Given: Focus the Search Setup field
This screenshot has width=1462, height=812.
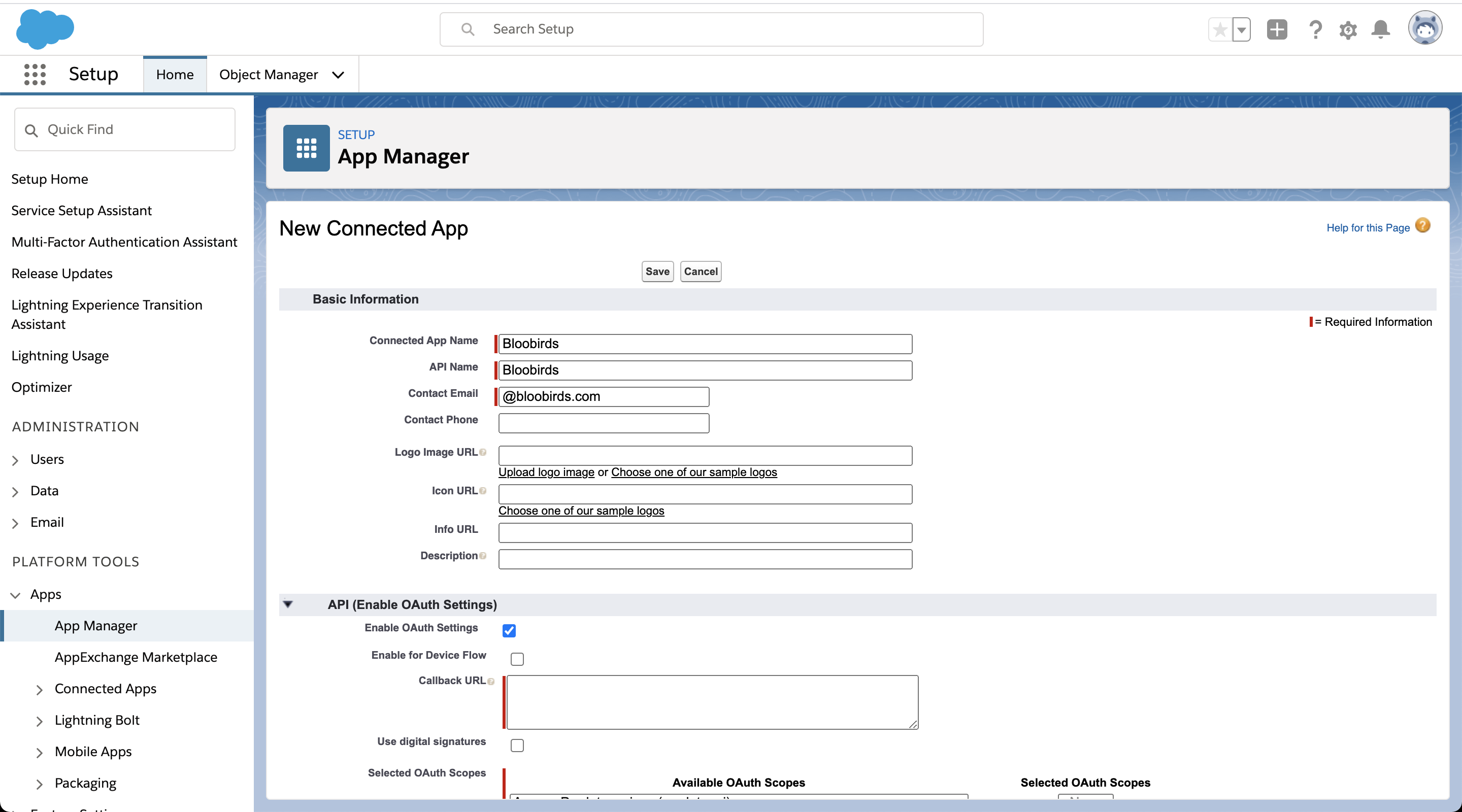Looking at the screenshot, I should click(x=711, y=29).
